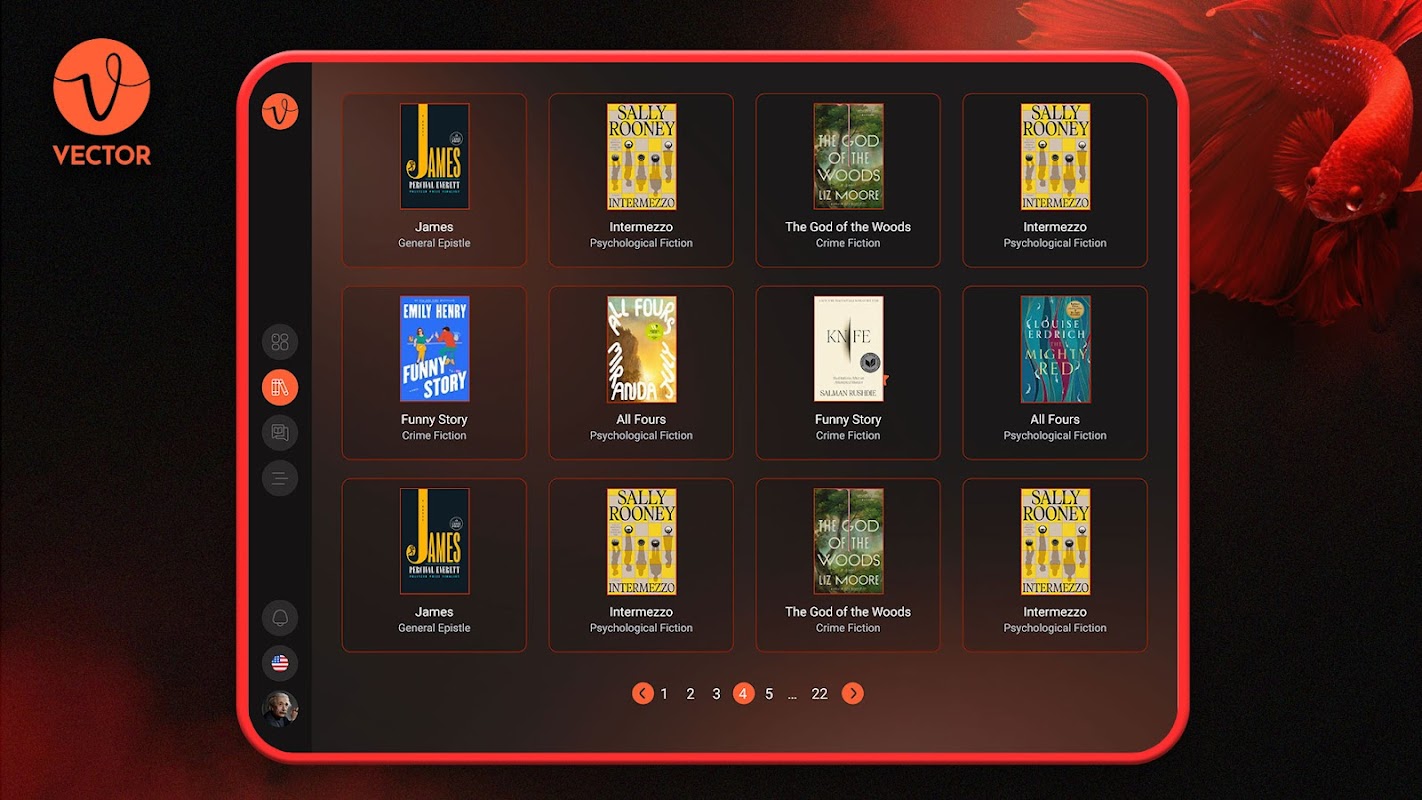
Task: Open The God of the Woods cover in top row
Action: click(849, 156)
